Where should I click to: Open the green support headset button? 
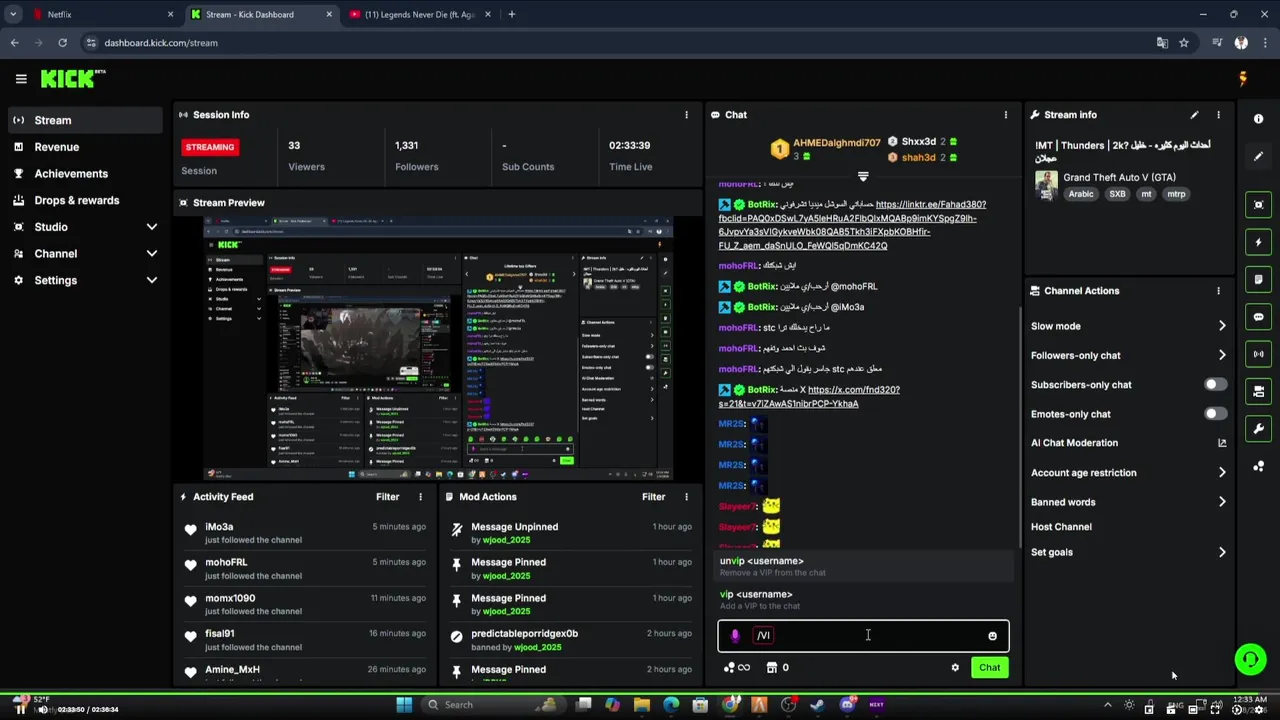pyautogui.click(x=1250, y=659)
